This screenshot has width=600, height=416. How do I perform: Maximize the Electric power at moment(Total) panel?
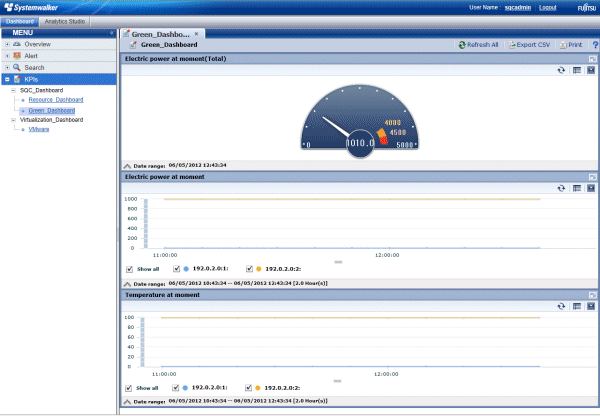(x=592, y=59)
